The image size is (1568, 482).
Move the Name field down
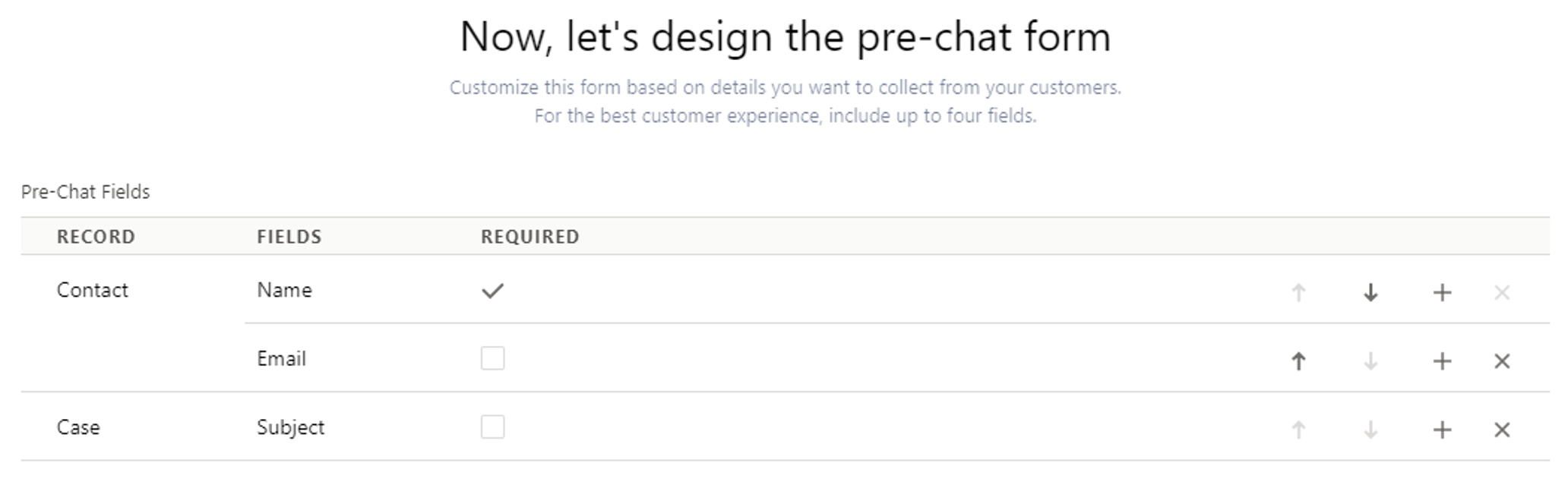[x=1370, y=292]
